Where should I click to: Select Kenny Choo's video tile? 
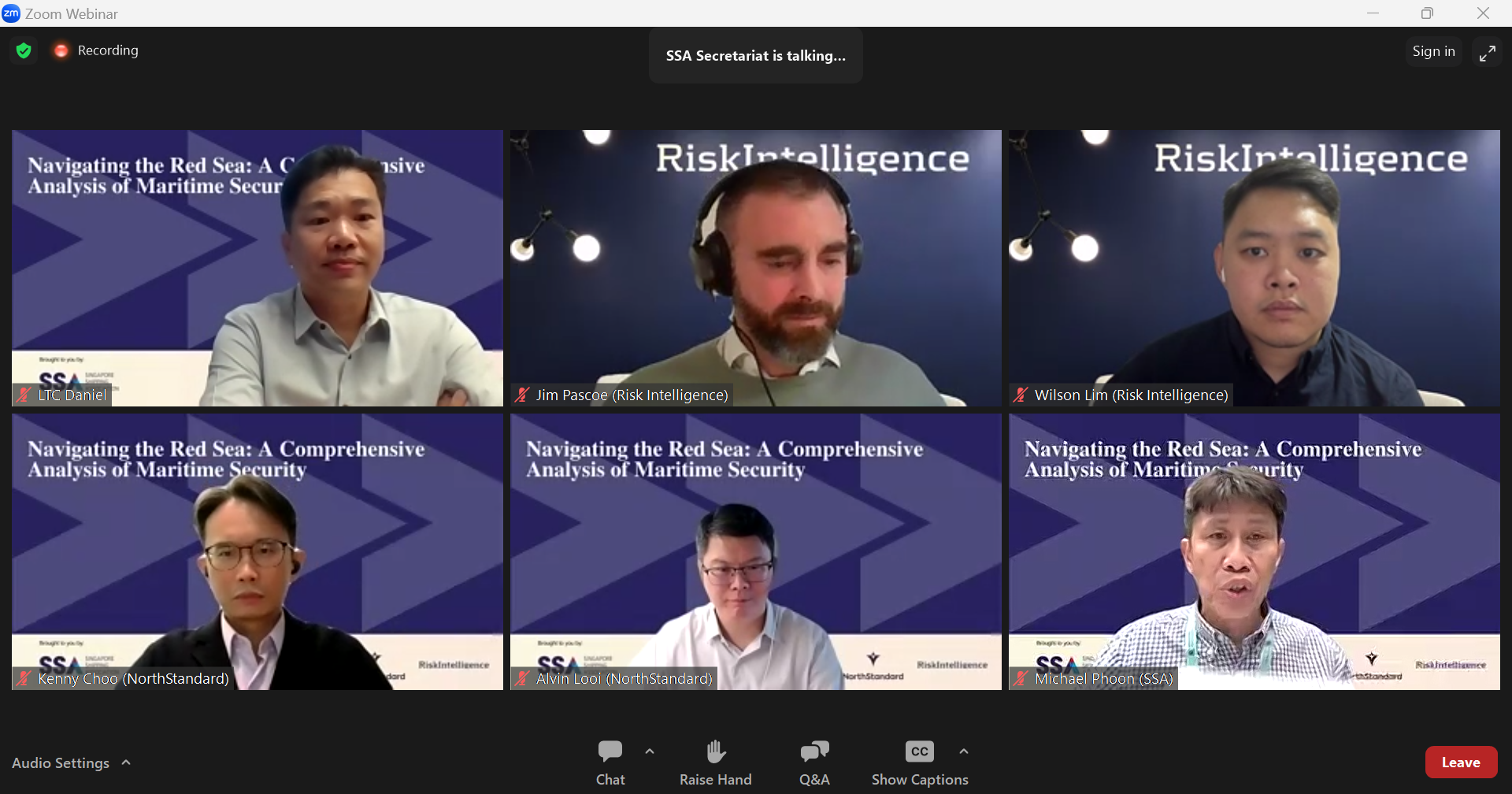coord(258,551)
